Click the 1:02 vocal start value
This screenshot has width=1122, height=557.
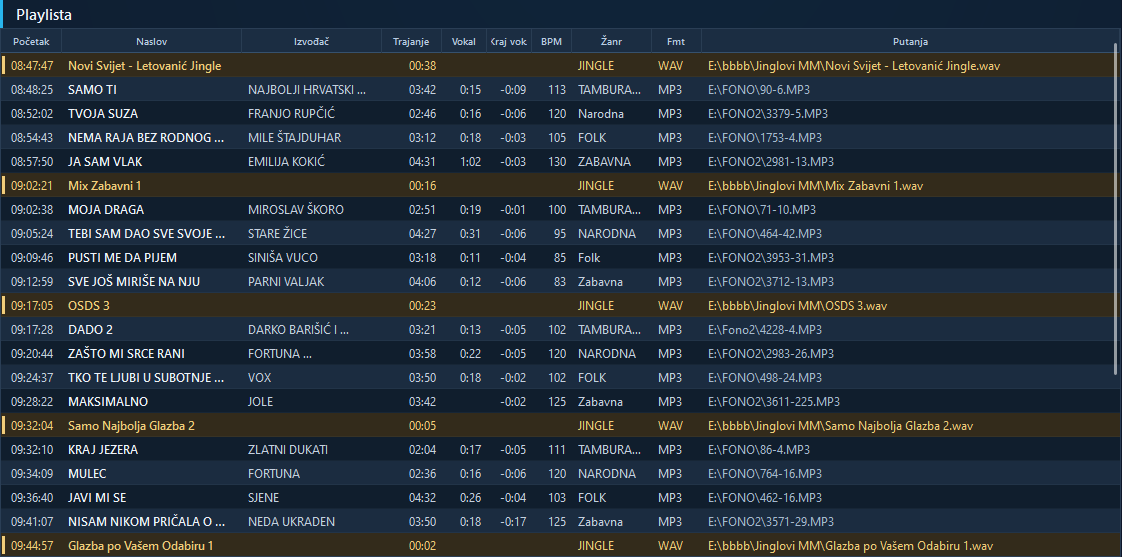point(470,162)
